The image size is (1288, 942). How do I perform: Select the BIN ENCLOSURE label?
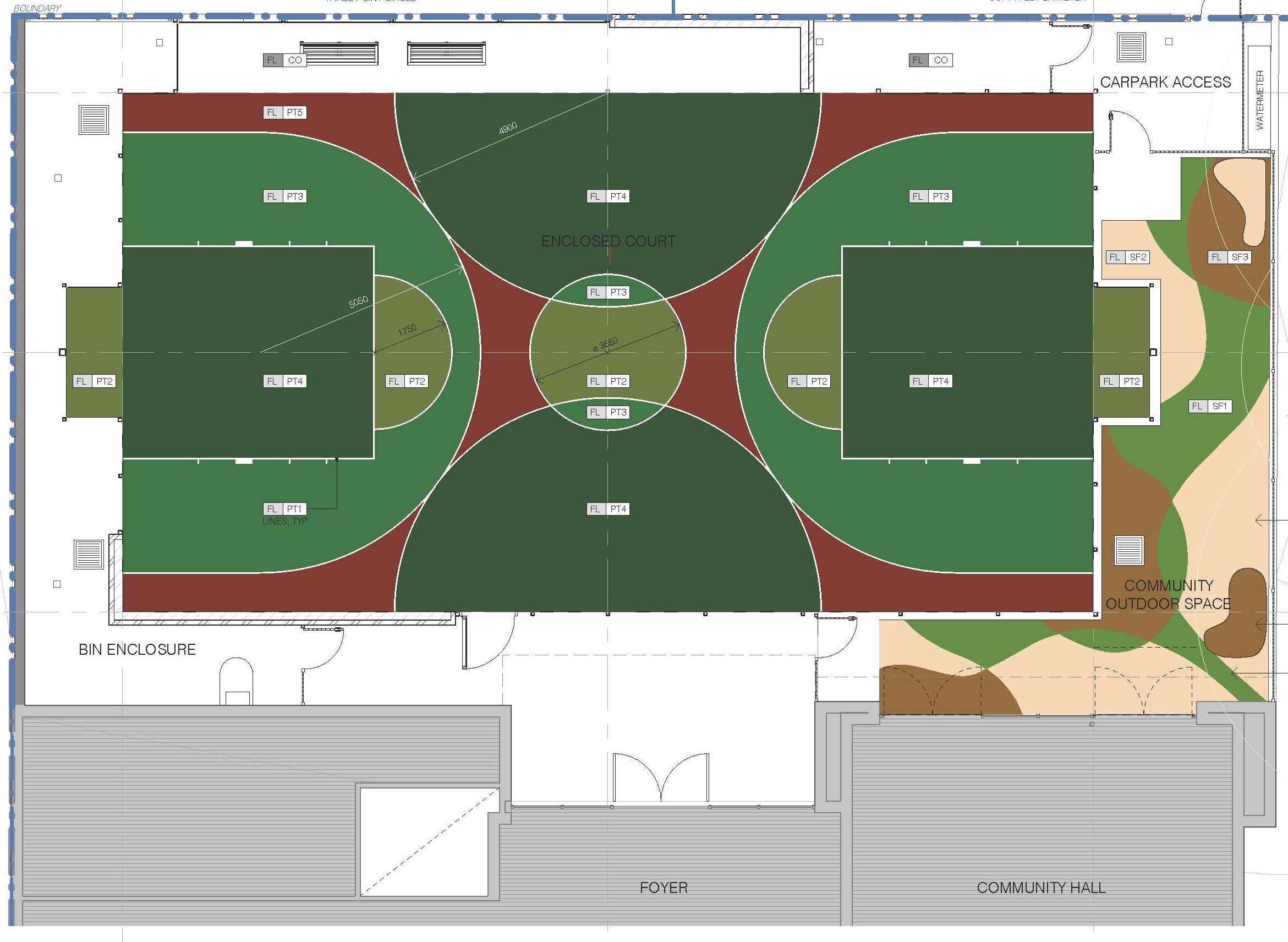(137, 649)
